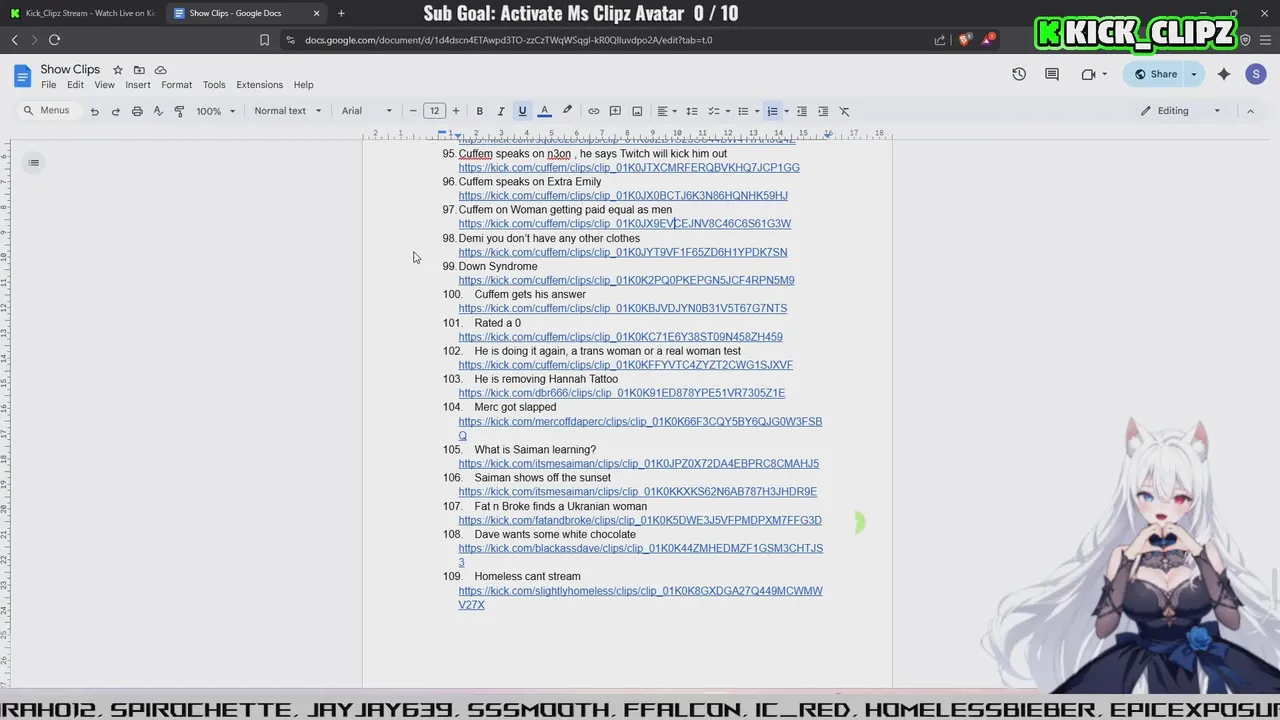
Task: Click the Spelling and grammar check icon
Action: 158,111
